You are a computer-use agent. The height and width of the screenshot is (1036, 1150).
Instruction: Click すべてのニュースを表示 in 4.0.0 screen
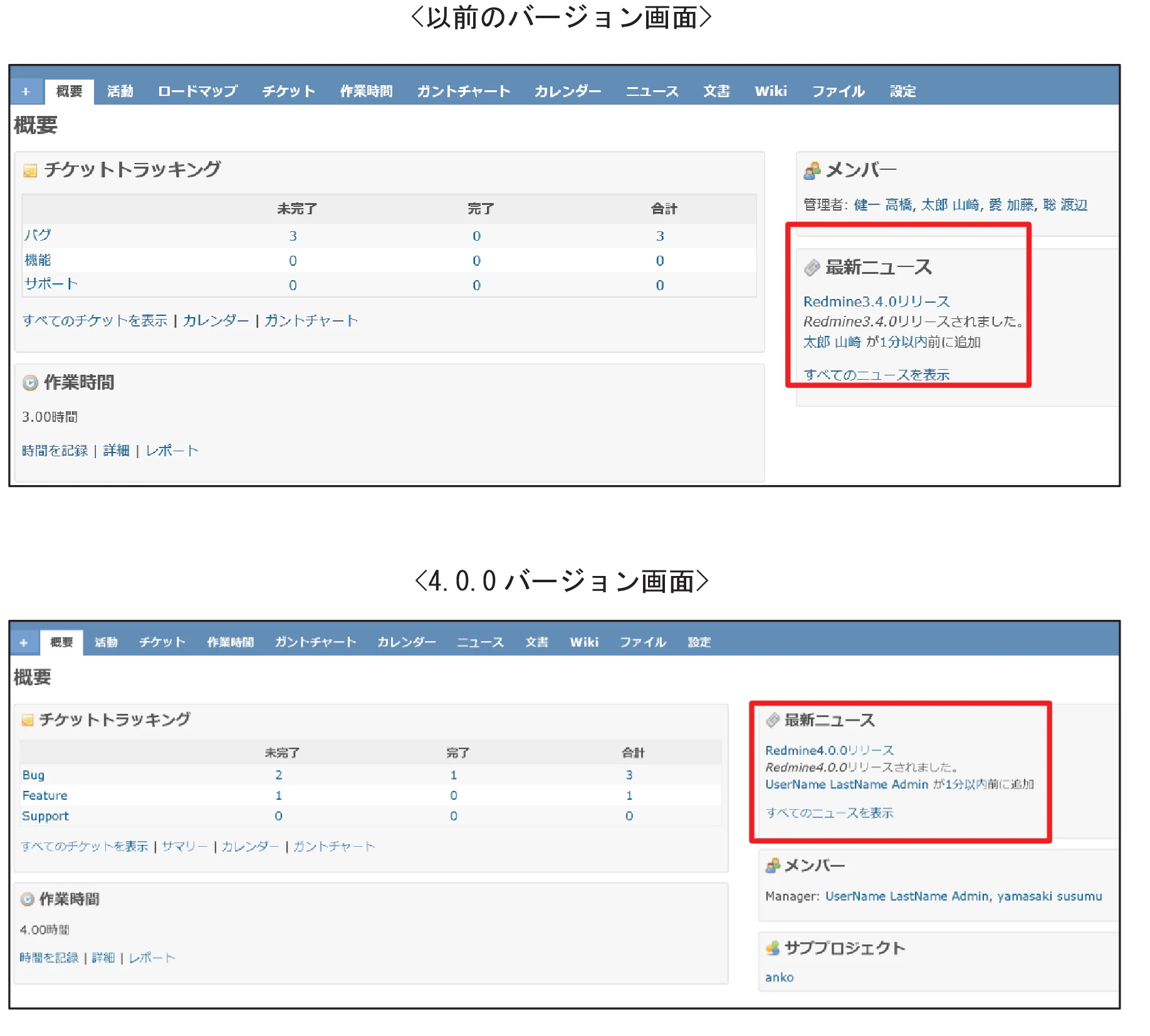(829, 814)
